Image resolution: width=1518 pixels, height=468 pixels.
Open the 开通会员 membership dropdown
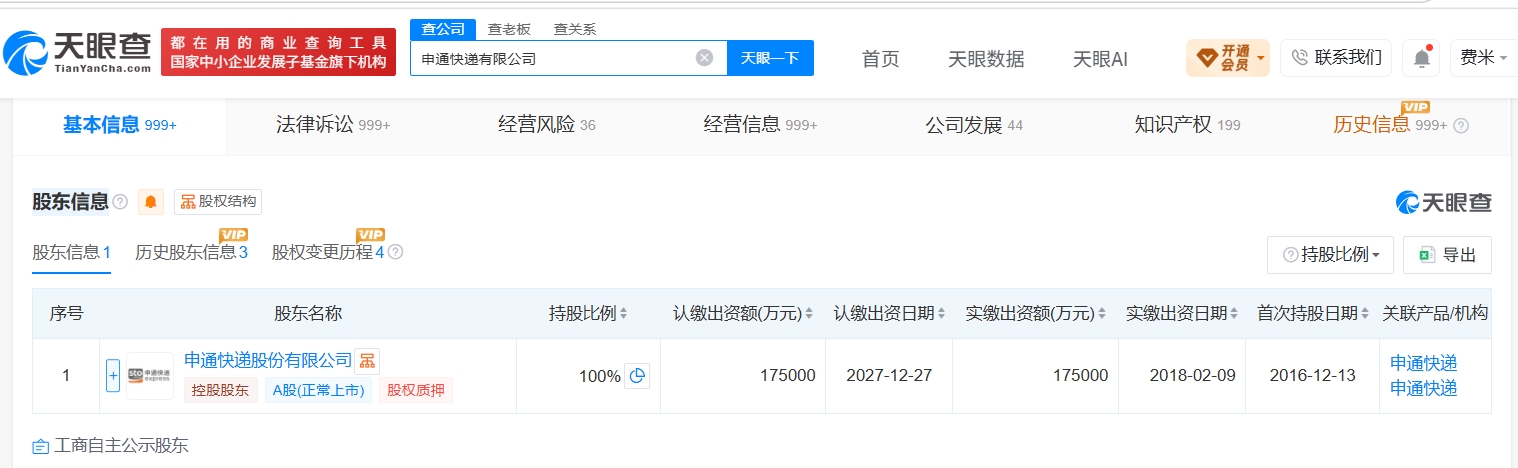(x=1228, y=58)
